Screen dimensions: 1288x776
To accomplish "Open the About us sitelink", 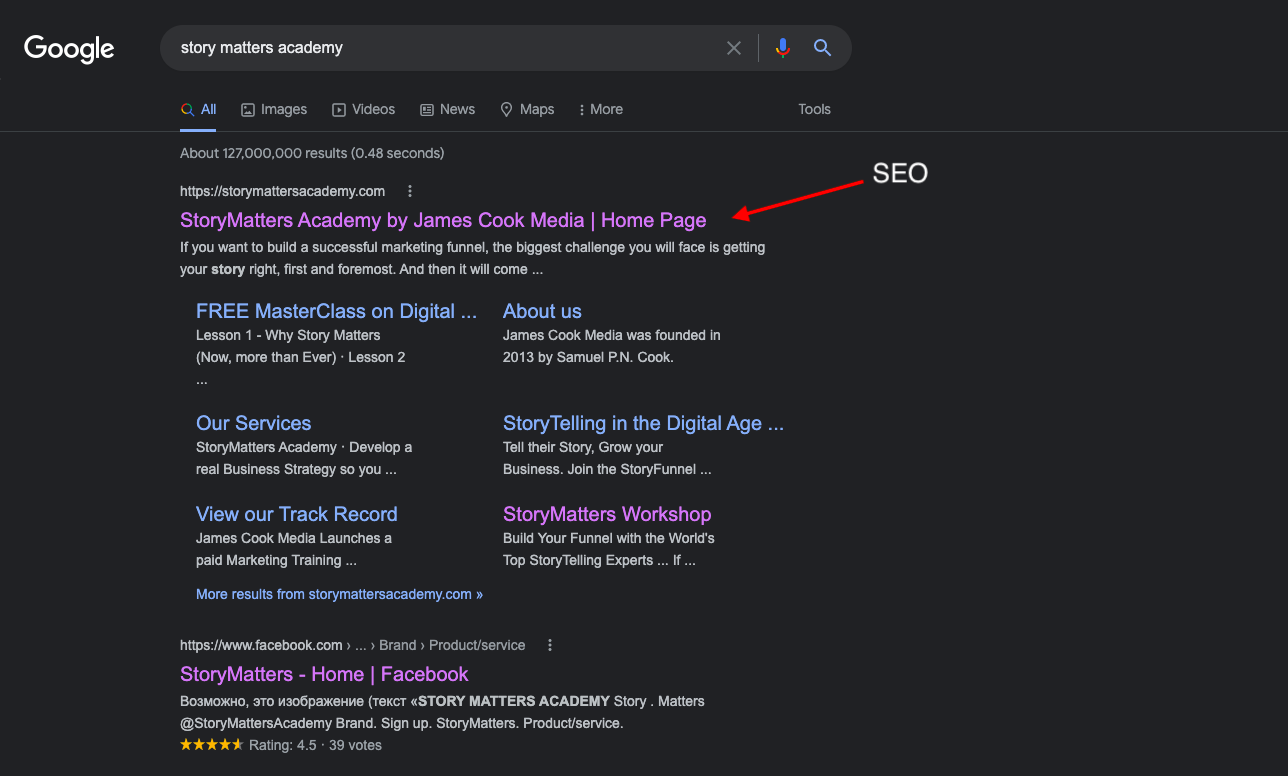I will click(542, 311).
